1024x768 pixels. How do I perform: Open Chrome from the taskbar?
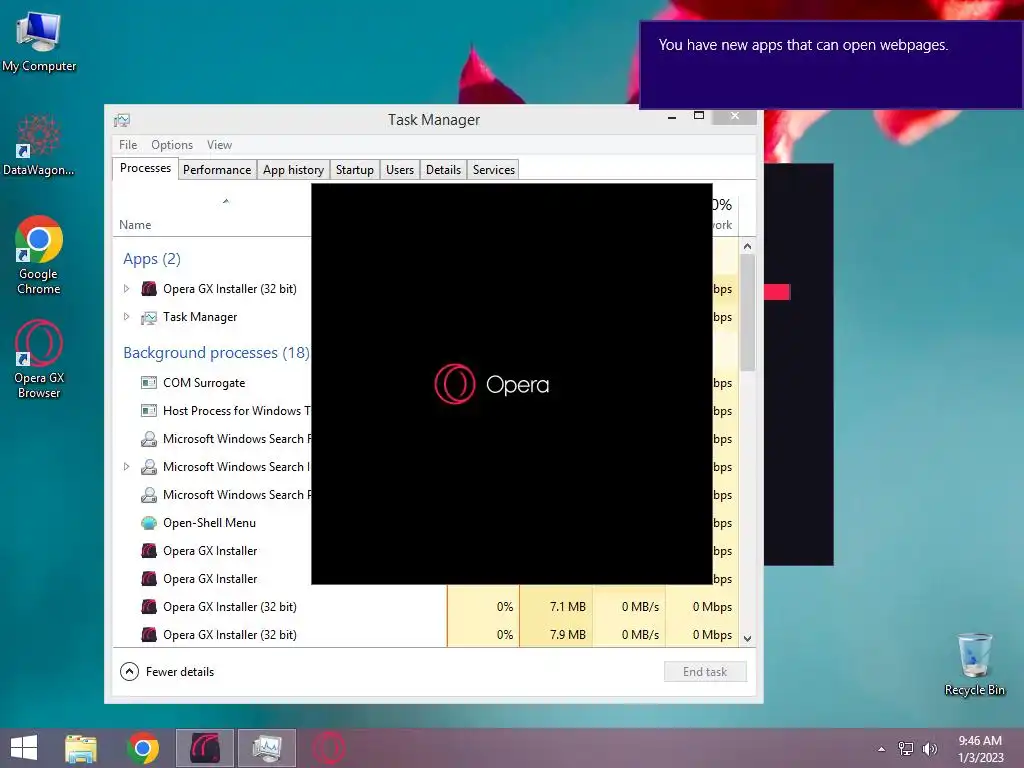pos(143,748)
